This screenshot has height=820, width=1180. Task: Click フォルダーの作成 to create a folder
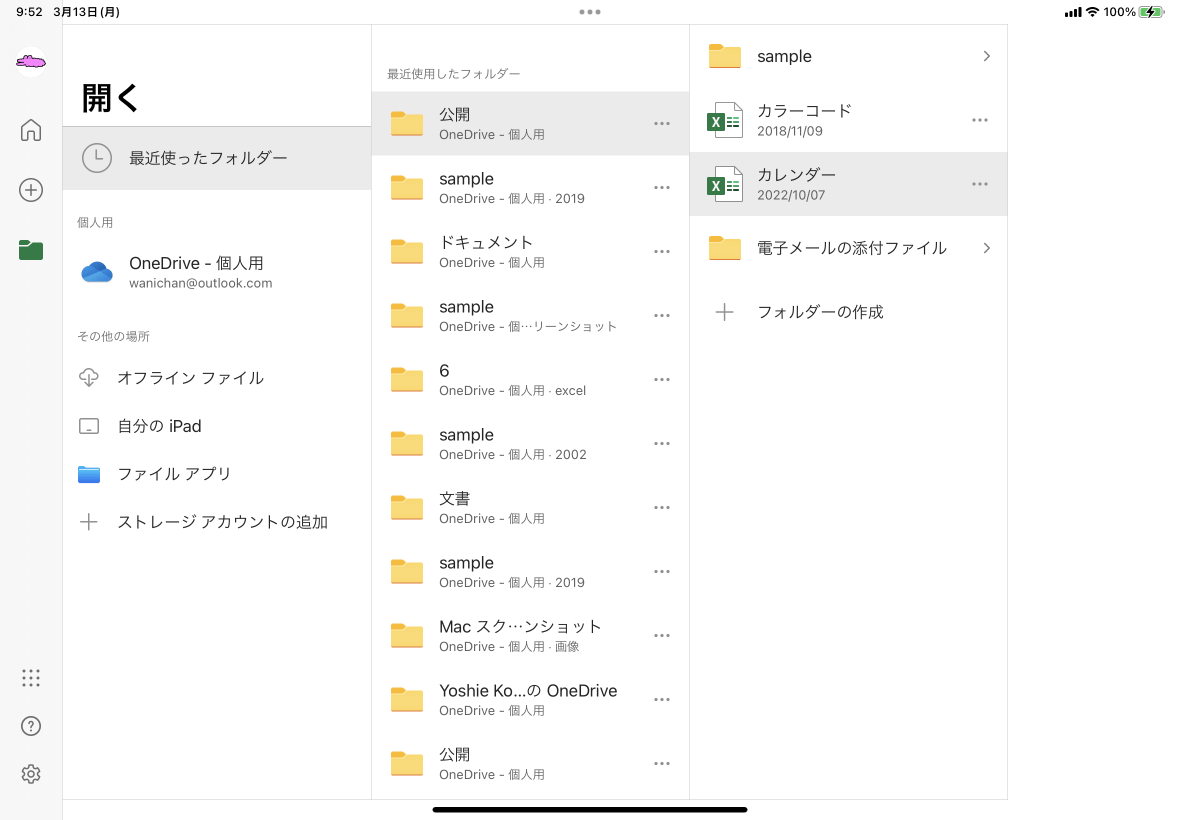coord(820,312)
